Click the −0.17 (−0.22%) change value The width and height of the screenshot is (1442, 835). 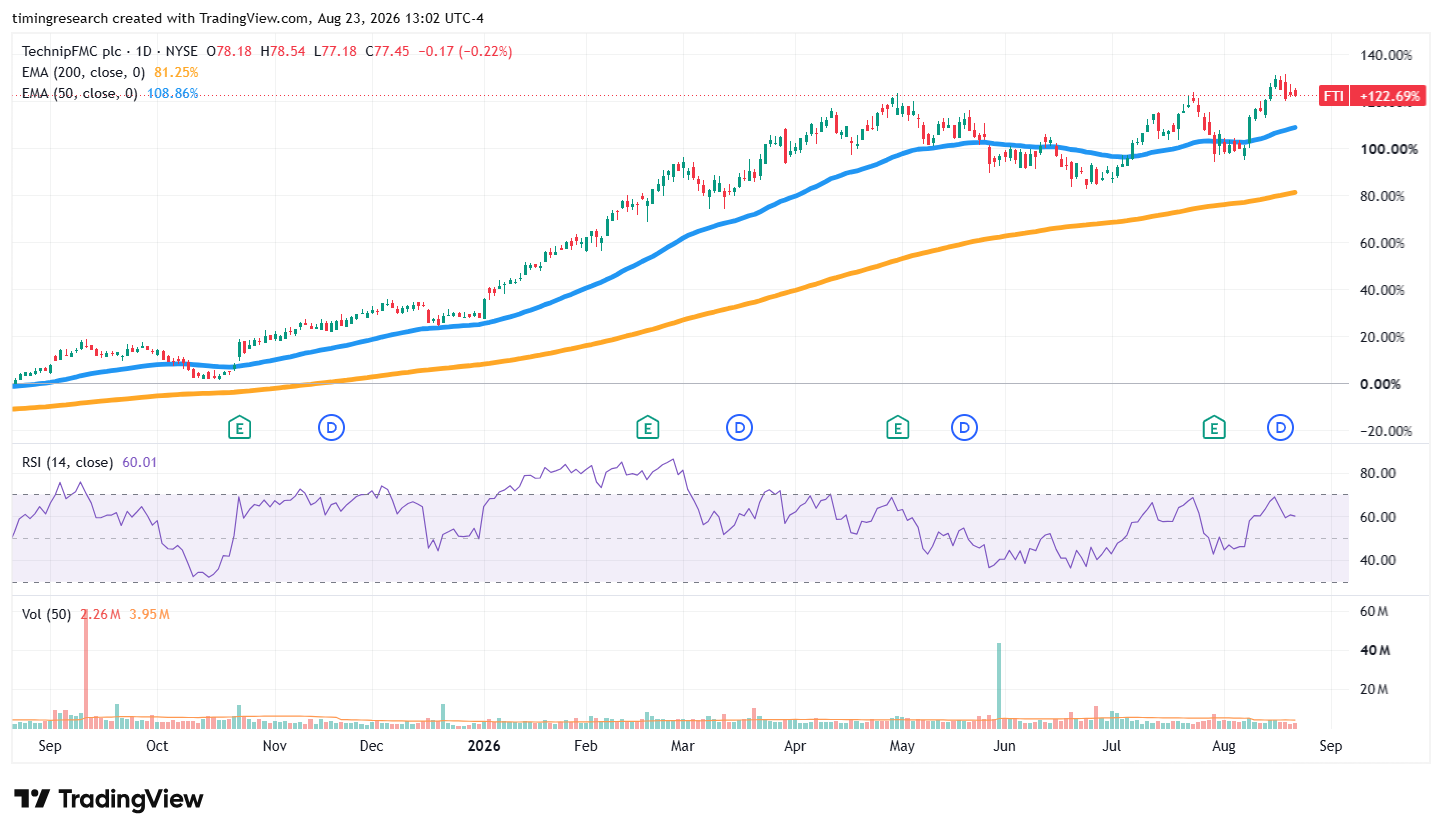pos(465,51)
